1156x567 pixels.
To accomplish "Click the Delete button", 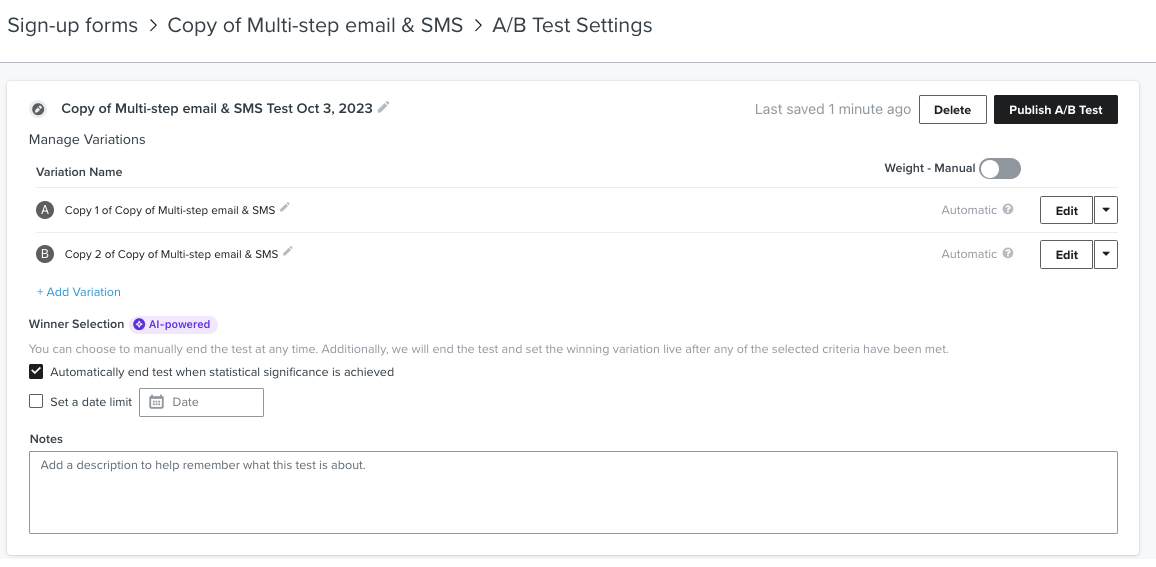I will pyautogui.click(x=952, y=110).
